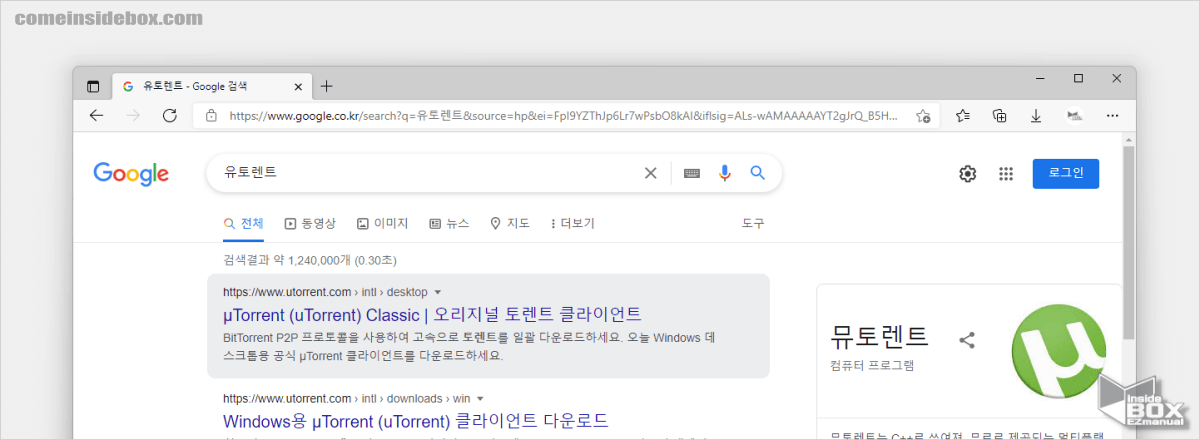The height and width of the screenshot is (440, 1200).
Task: Click the browser address bar URL
Action: click(x=563, y=116)
